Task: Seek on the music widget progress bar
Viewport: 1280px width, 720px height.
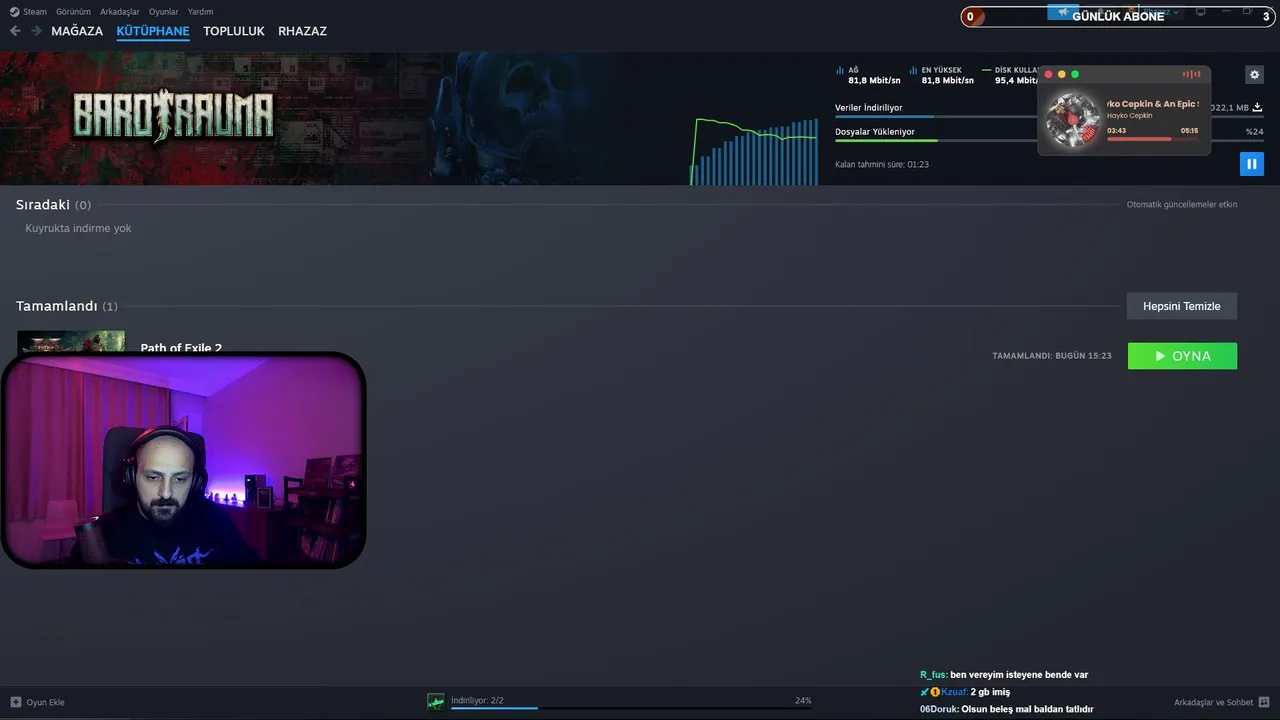Action: click(1152, 139)
